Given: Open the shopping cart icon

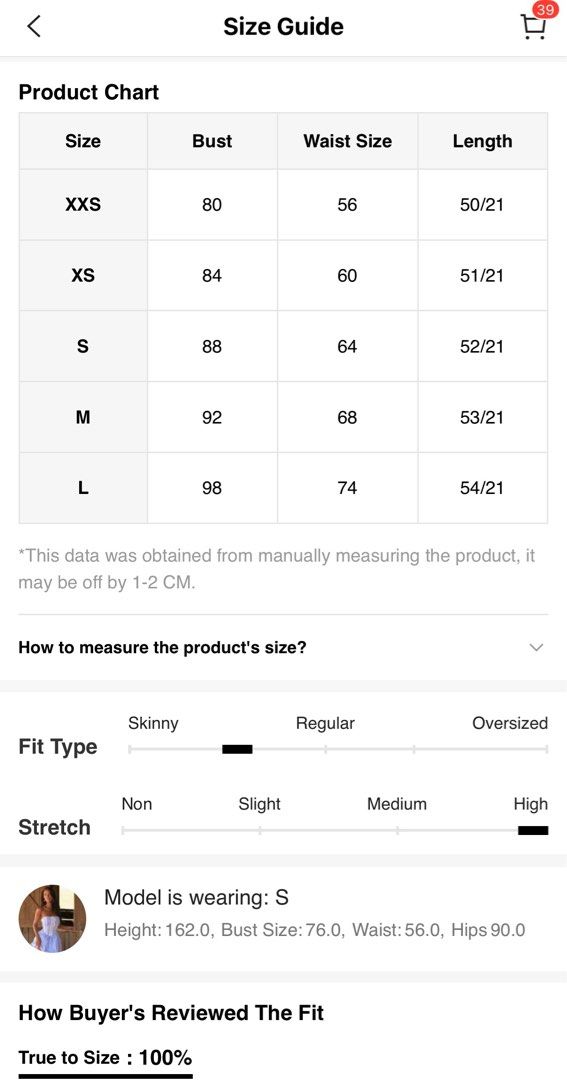Looking at the screenshot, I should (532, 28).
